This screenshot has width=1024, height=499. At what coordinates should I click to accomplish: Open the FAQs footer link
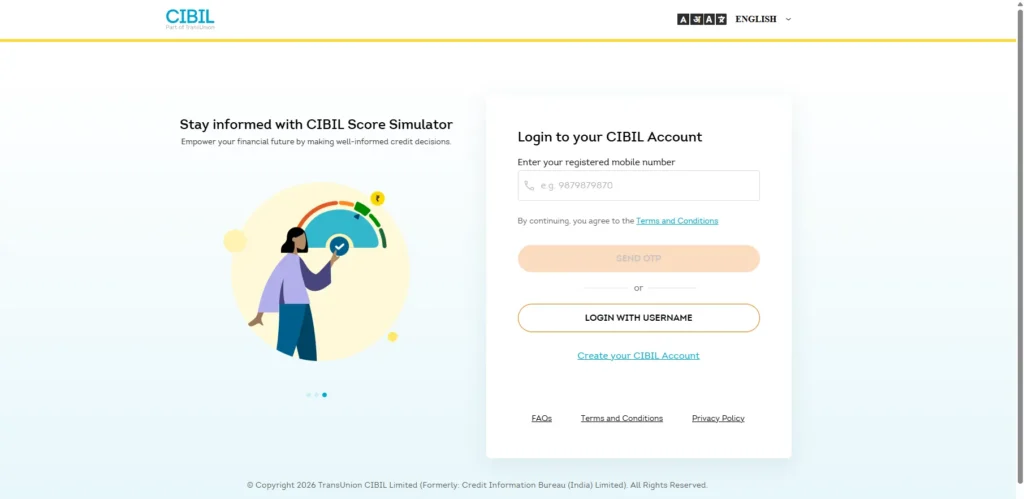[x=541, y=418]
